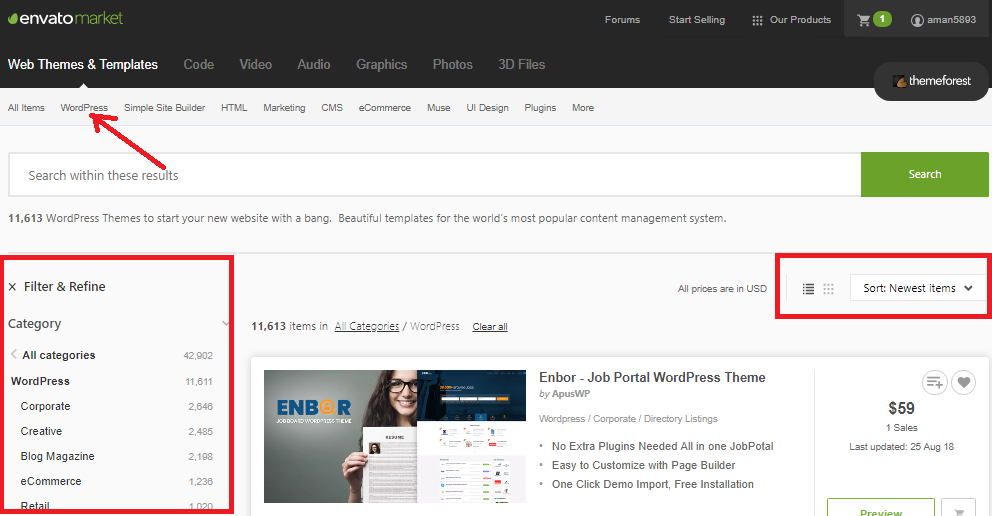Open Enbor - Job Portal WordPress Theme title

652,378
